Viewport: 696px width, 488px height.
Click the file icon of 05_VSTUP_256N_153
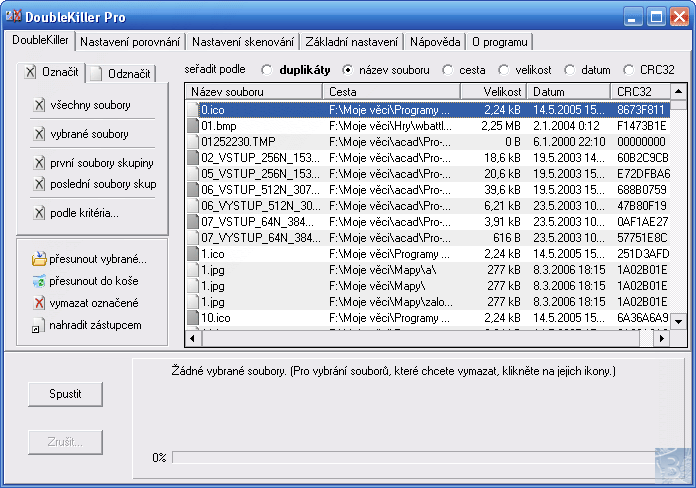click(193, 174)
